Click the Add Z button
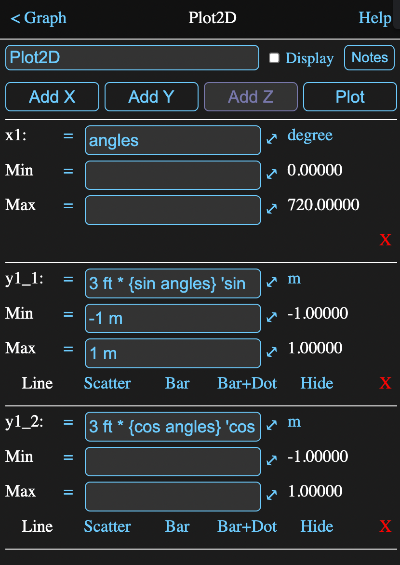Image resolution: width=400 pixels, height=565 pixels. tap(251, 97)
